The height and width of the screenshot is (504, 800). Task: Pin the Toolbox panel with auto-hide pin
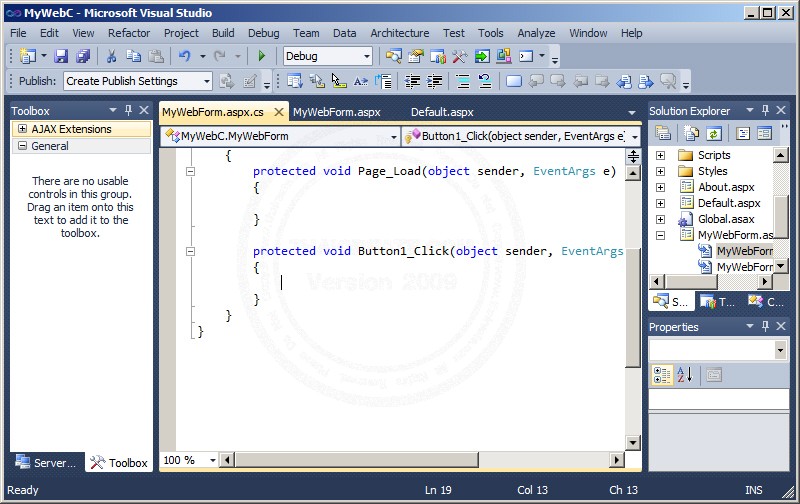[x=129, y=110]
